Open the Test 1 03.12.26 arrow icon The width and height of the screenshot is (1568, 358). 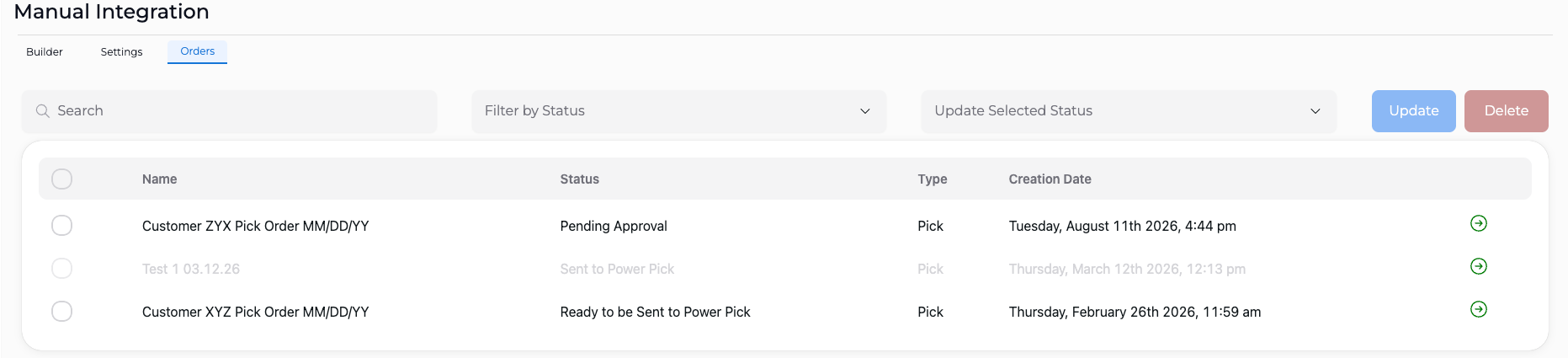1478,266
